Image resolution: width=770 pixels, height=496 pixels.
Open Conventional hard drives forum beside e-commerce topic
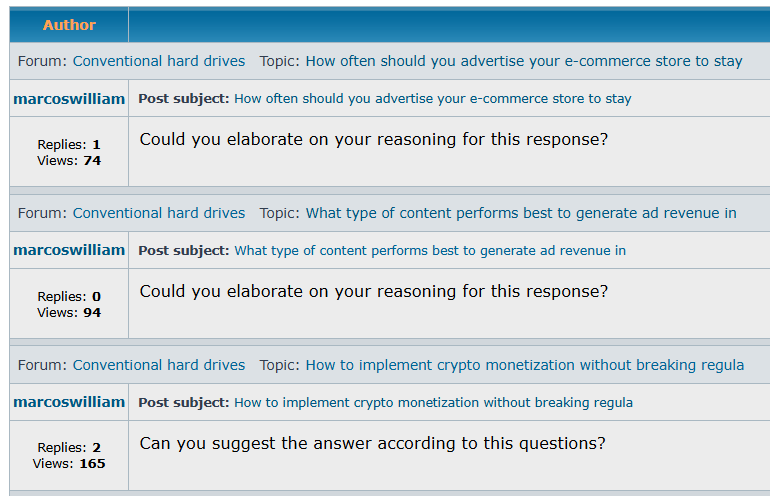coord(159,61)
